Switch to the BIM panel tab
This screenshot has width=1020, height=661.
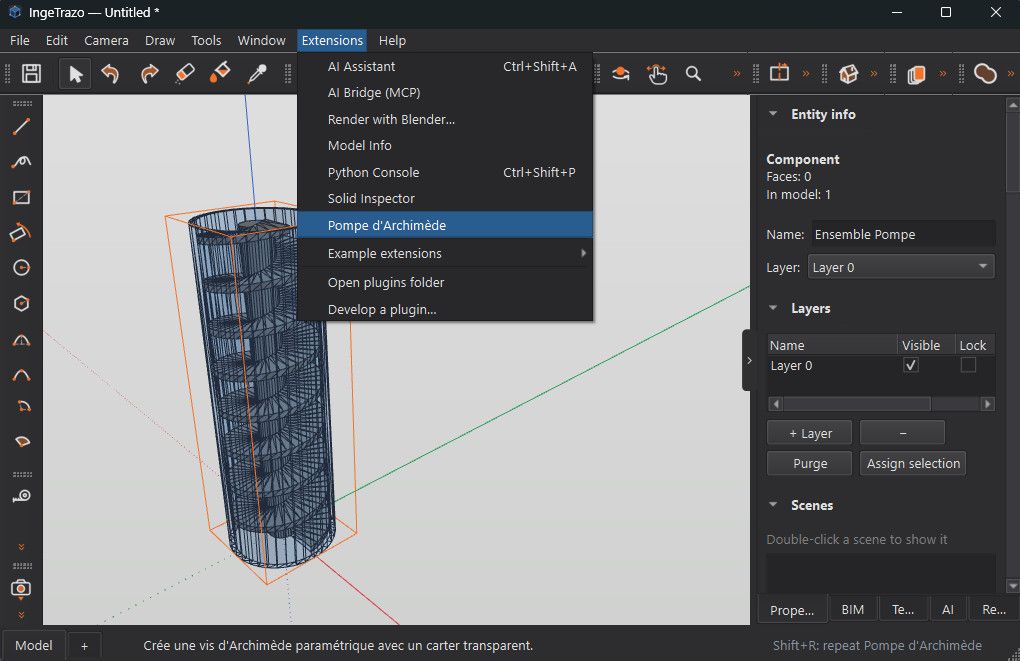[852, 610]
